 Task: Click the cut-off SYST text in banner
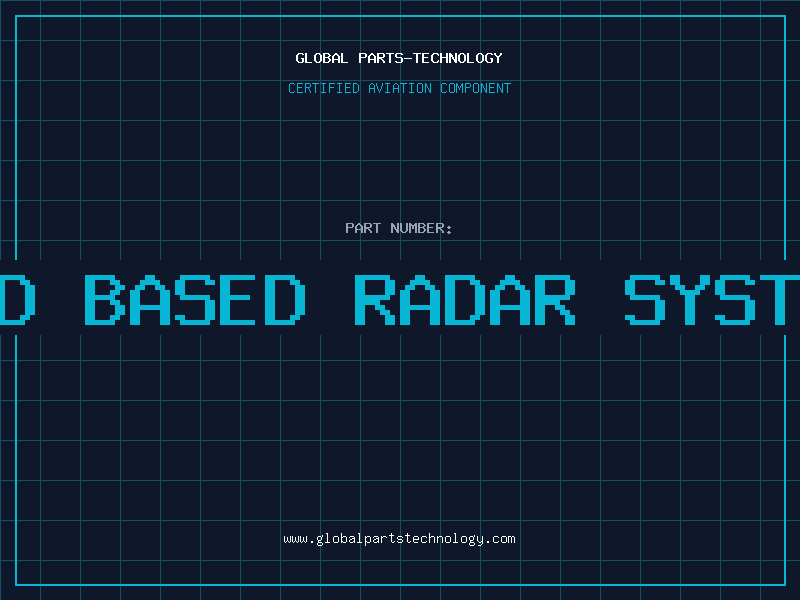(711, 300)
